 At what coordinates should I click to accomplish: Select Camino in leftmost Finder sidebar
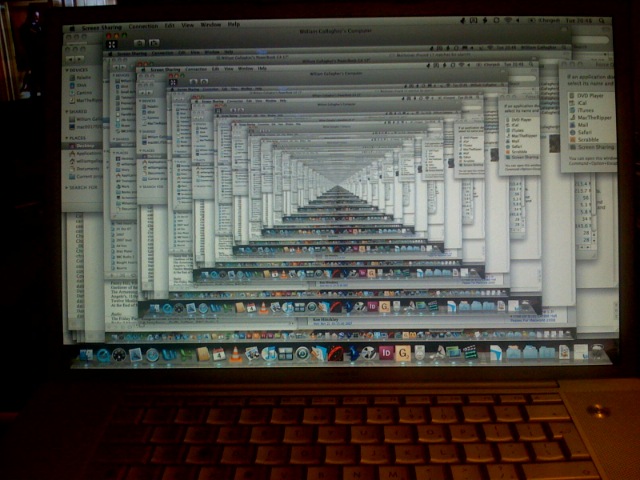tap(82, 93)
